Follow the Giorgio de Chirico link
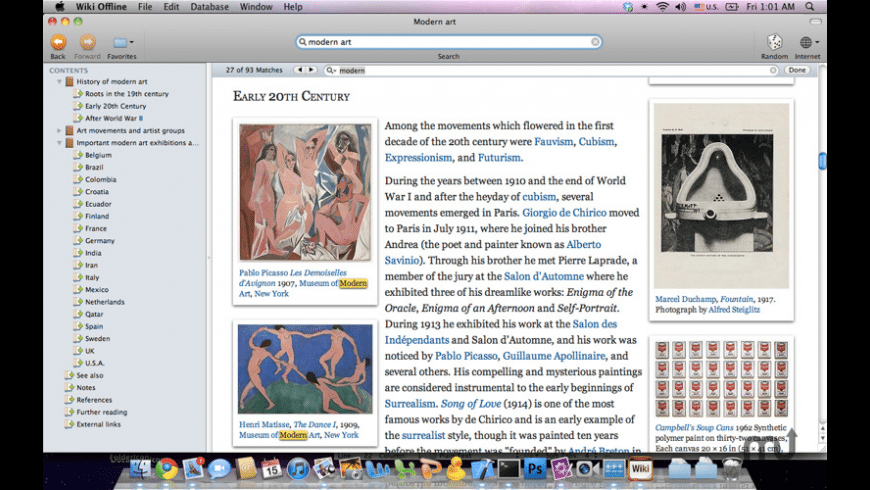The image size is (870, 490). coord(564,213)
